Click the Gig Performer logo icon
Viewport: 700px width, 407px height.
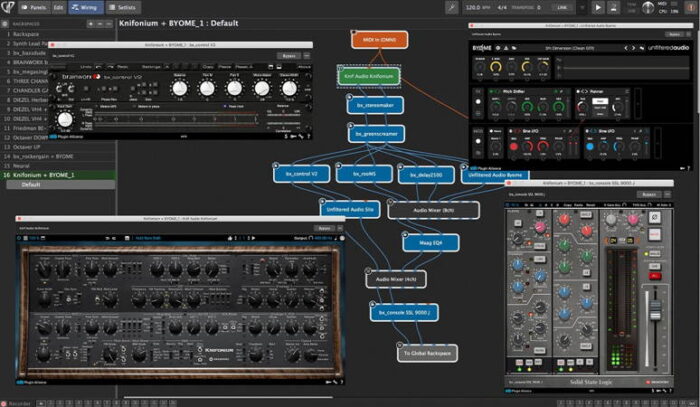(9, 6)
